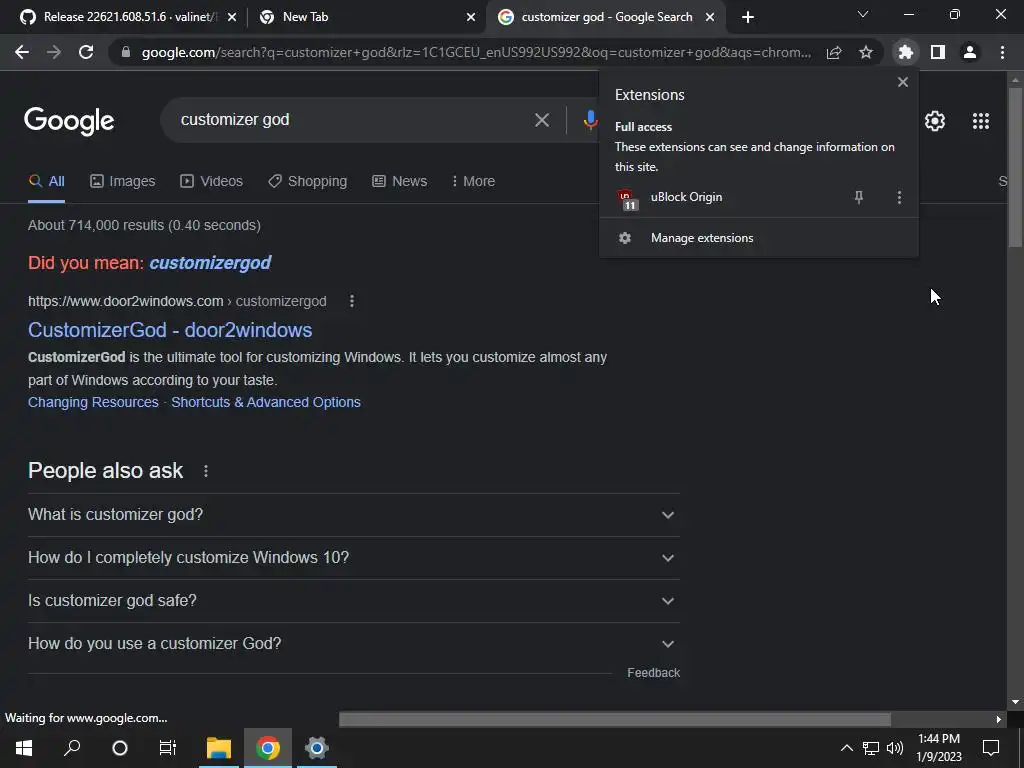
Task: Open Manage extensions
Action: 758,238
